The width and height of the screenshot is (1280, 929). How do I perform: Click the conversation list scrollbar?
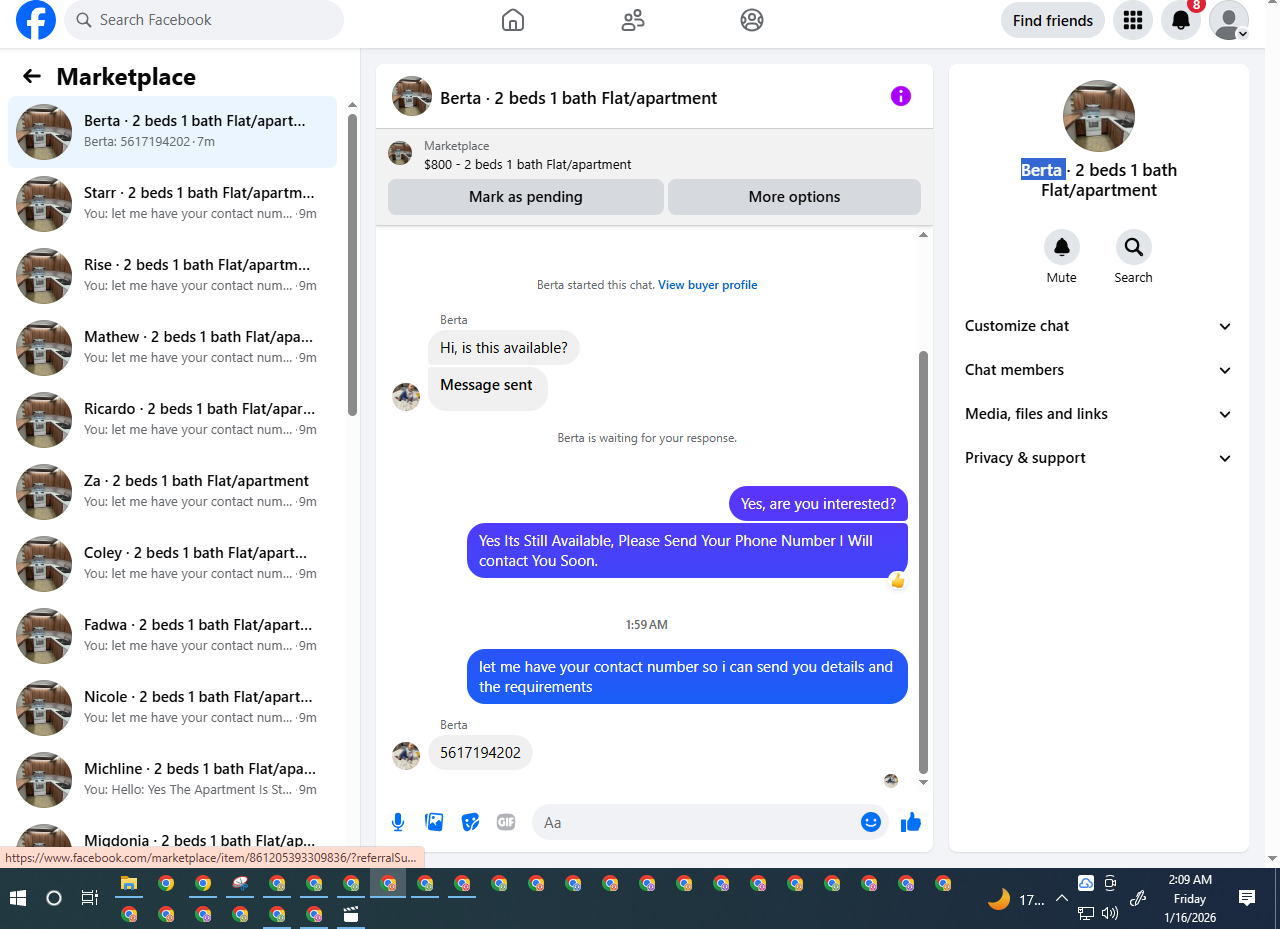coord(352,265)
